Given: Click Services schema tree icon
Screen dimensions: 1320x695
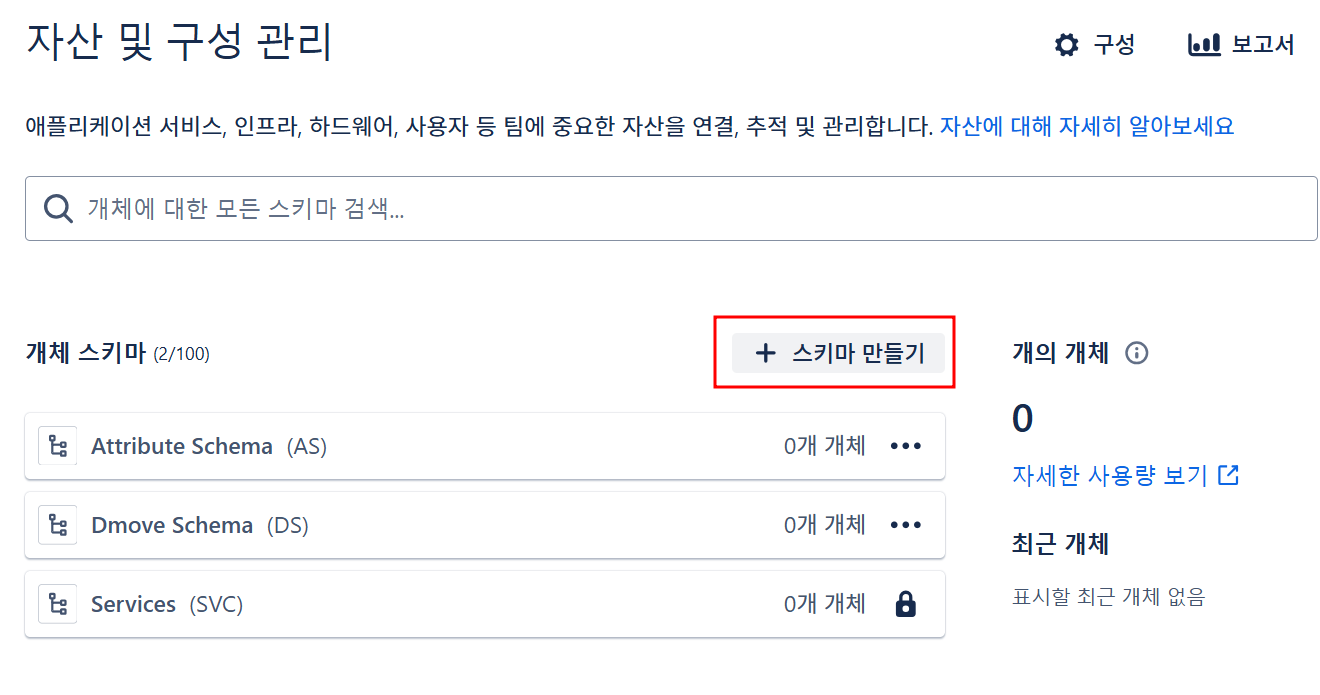Looking at the screenshot, I should point(58,604).
